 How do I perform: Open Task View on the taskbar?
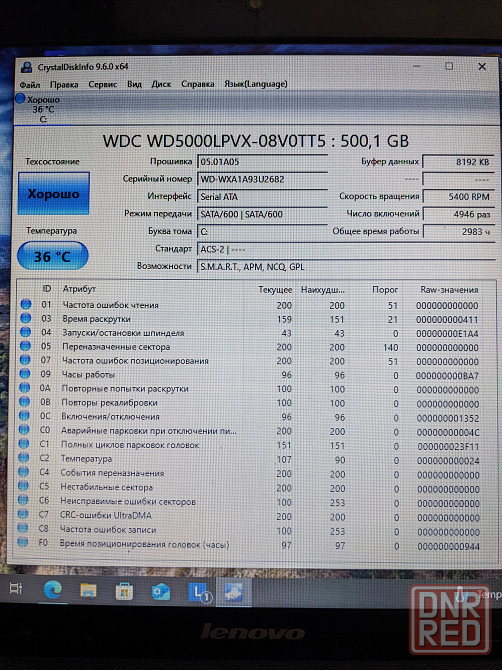16,589
